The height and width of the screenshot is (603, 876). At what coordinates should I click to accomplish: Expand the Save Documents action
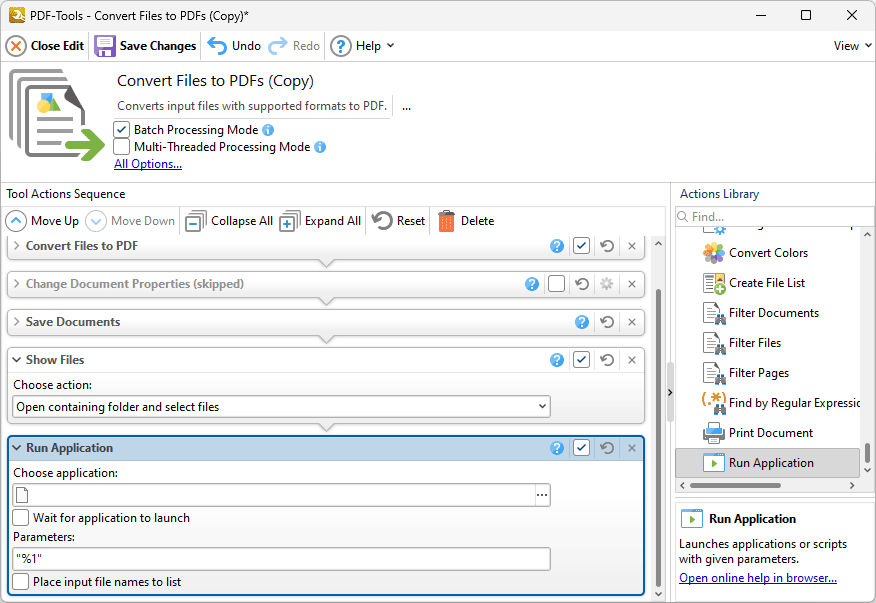[17, 322]
